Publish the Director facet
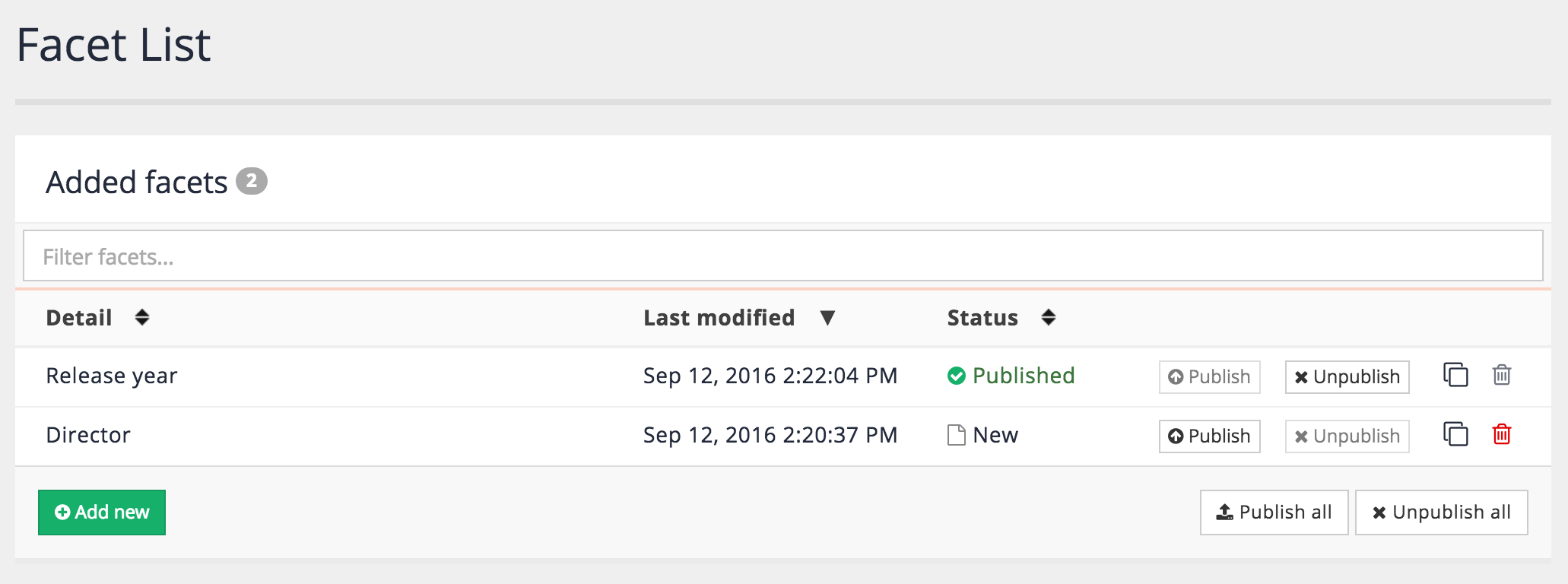This screenshot has width=1568, height=584. (x=1209, y=436)
